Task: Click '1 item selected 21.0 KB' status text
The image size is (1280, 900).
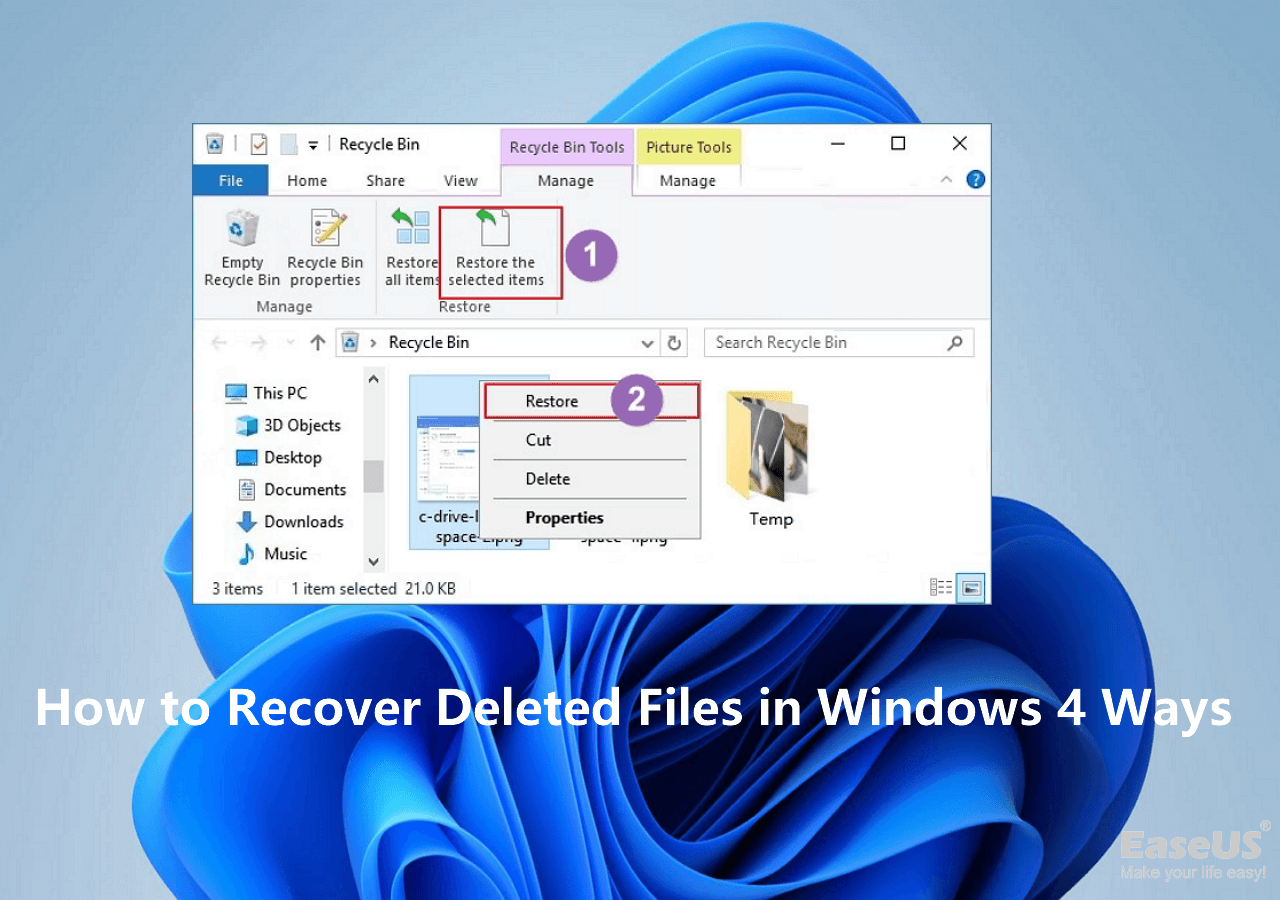Action: (x=373, y=588)
